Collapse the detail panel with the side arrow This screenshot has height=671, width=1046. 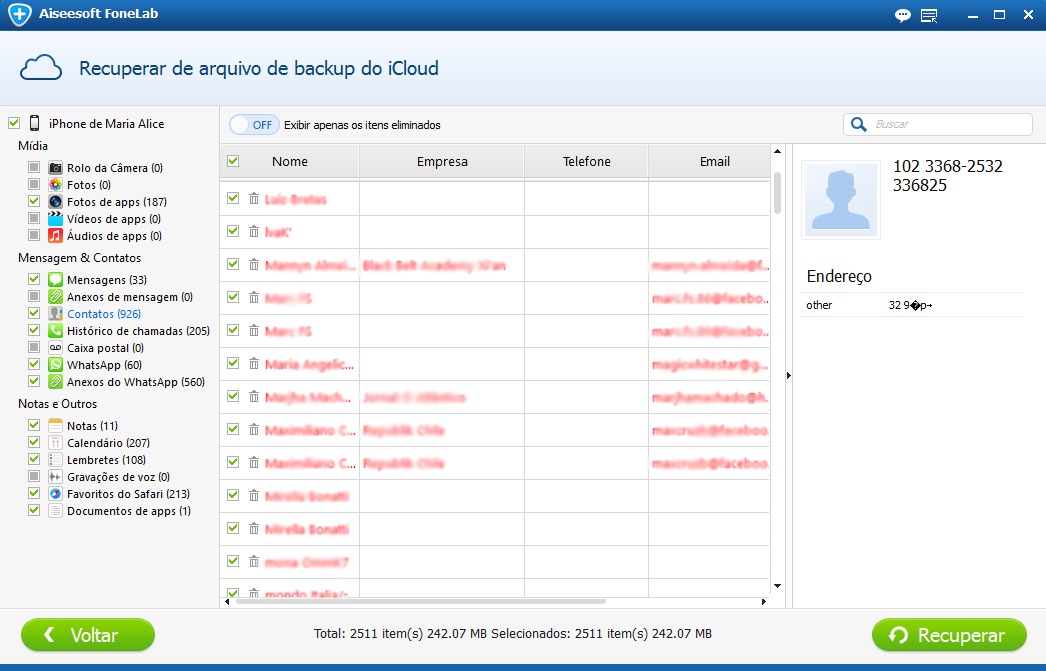tap(789, 376)
